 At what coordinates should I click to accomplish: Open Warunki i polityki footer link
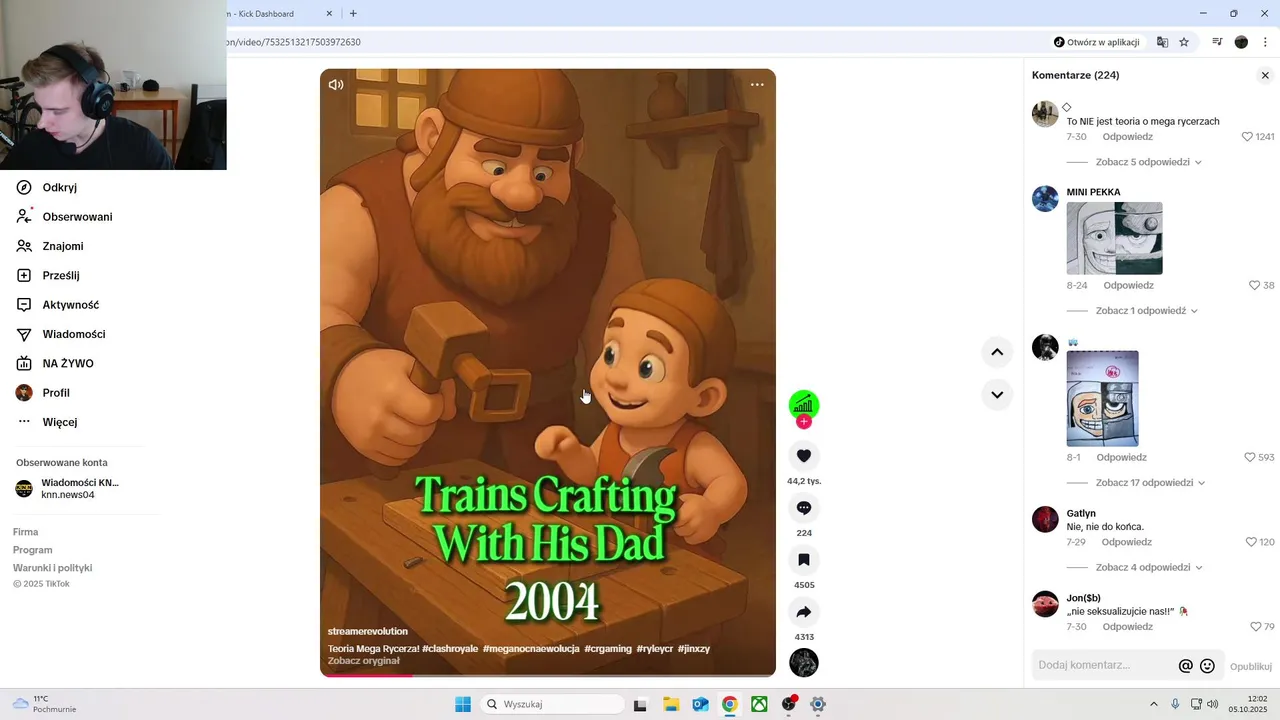tap(52, 568)
